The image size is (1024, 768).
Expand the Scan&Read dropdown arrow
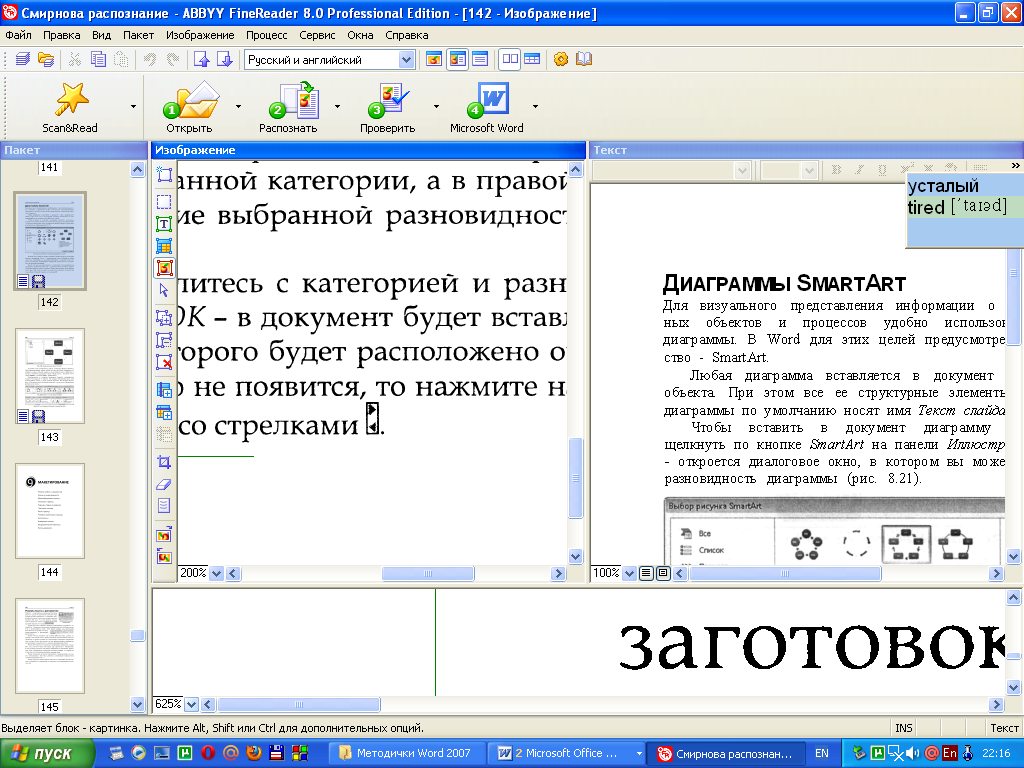[133, 106]
